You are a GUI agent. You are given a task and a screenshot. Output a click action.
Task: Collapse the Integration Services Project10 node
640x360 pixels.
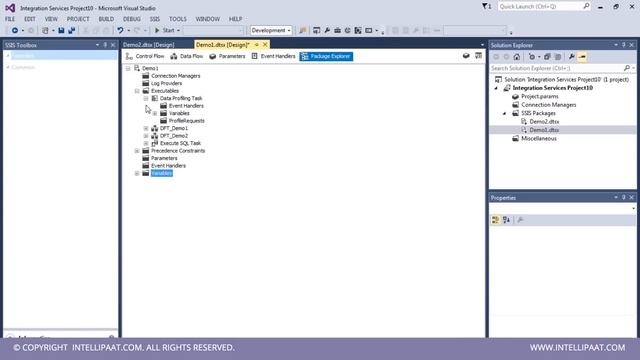coord(496,88)
